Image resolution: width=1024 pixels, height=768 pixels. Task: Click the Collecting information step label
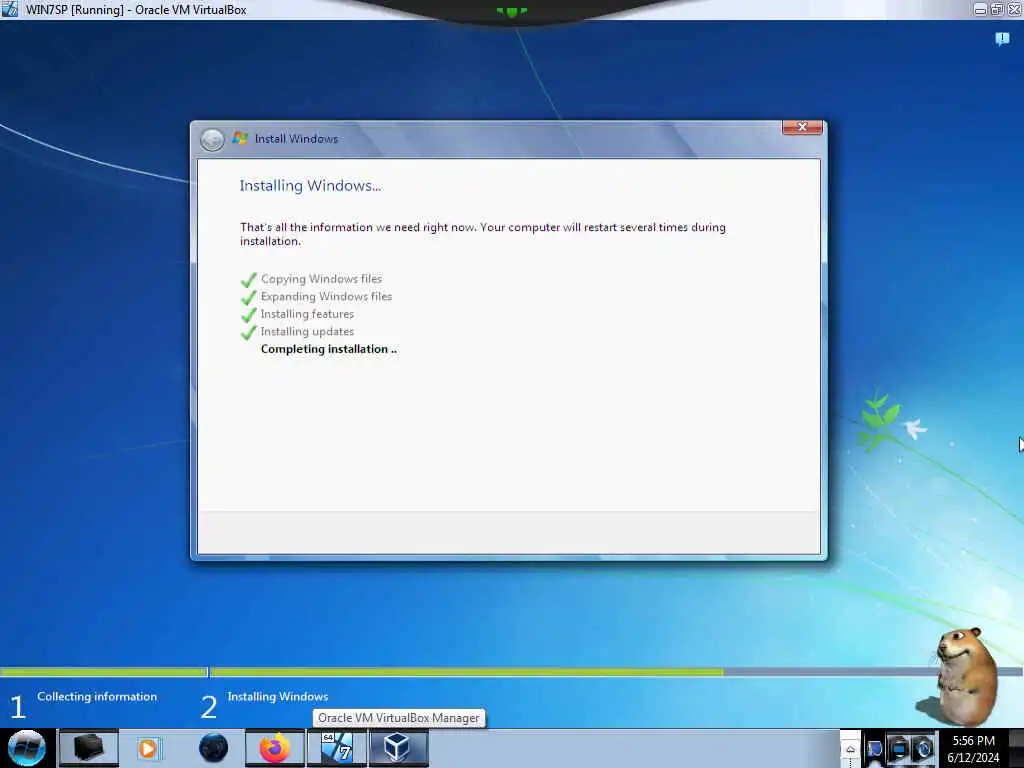[x=97, y=697]
